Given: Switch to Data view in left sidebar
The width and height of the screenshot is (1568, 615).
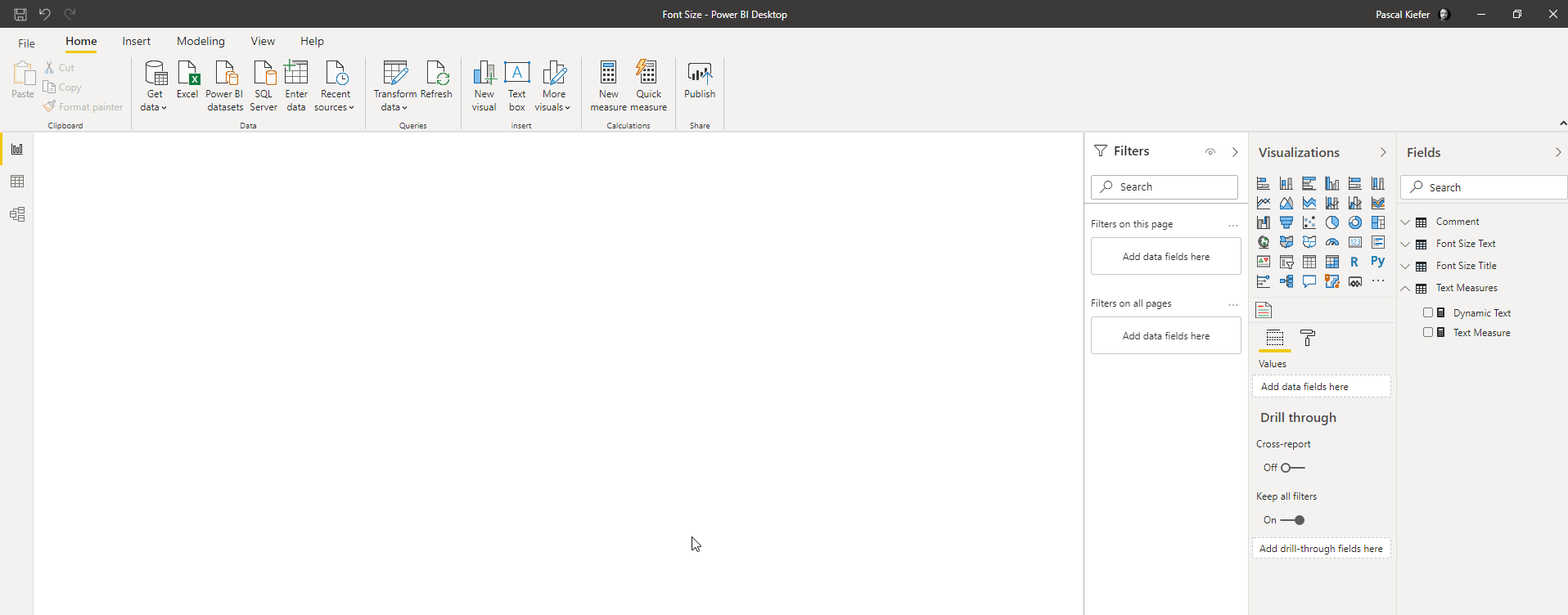Looking at the screenshot, I should [17, 182].
